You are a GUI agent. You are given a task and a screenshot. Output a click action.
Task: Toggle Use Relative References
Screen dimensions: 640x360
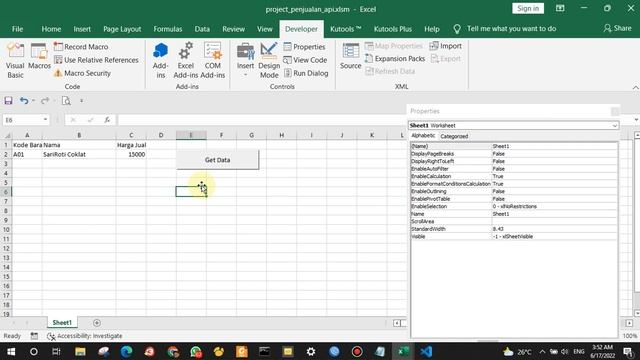96,60
